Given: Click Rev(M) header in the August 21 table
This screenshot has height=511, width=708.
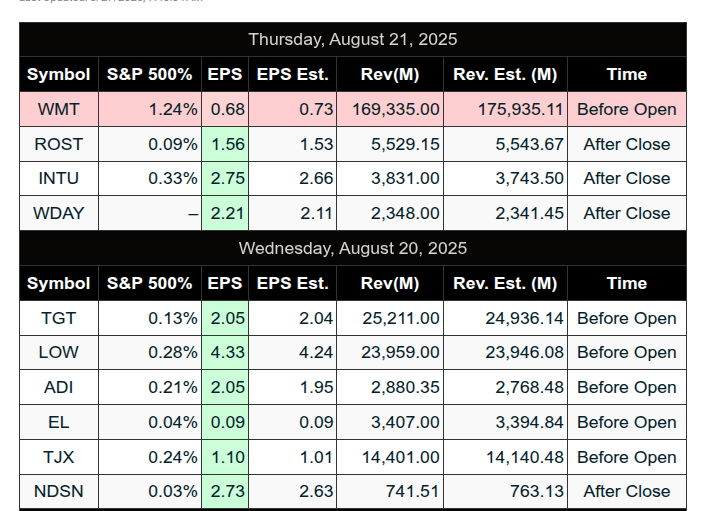Looking at the screenshot, I should pos(390,74).
